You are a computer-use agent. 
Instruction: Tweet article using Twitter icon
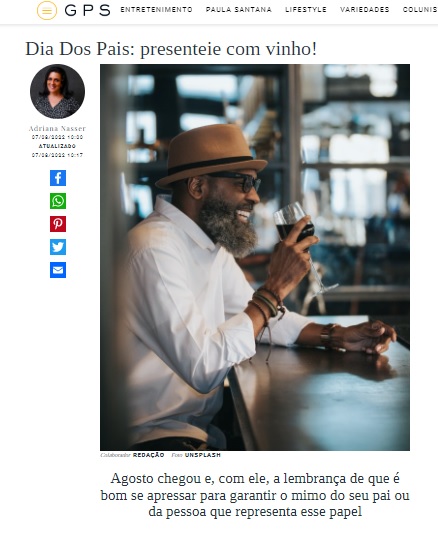pyautogui.click(x=58, y=247)
